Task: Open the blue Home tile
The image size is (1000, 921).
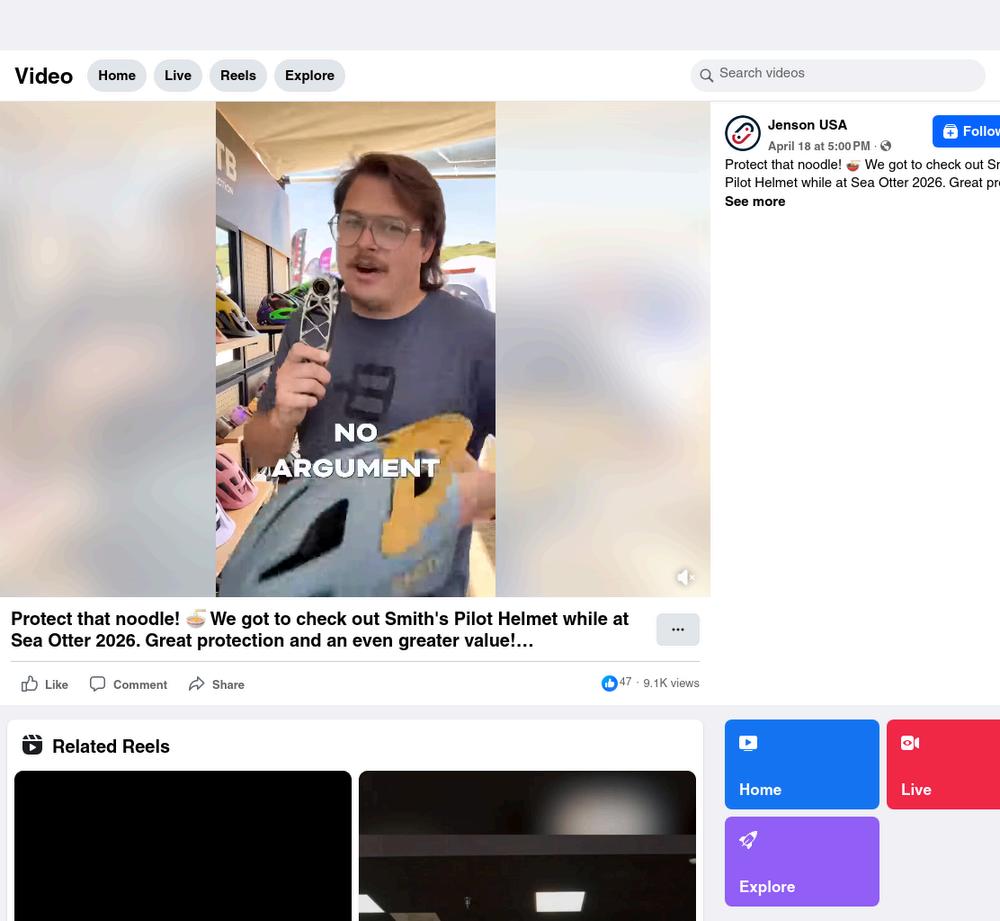Action: coord(802,764)
